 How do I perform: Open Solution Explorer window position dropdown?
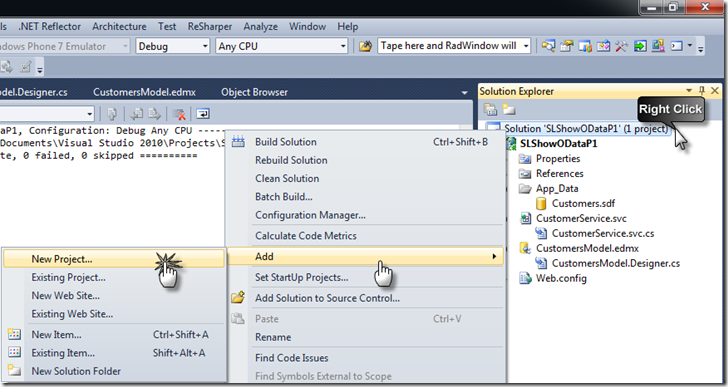tap(689, 91)
